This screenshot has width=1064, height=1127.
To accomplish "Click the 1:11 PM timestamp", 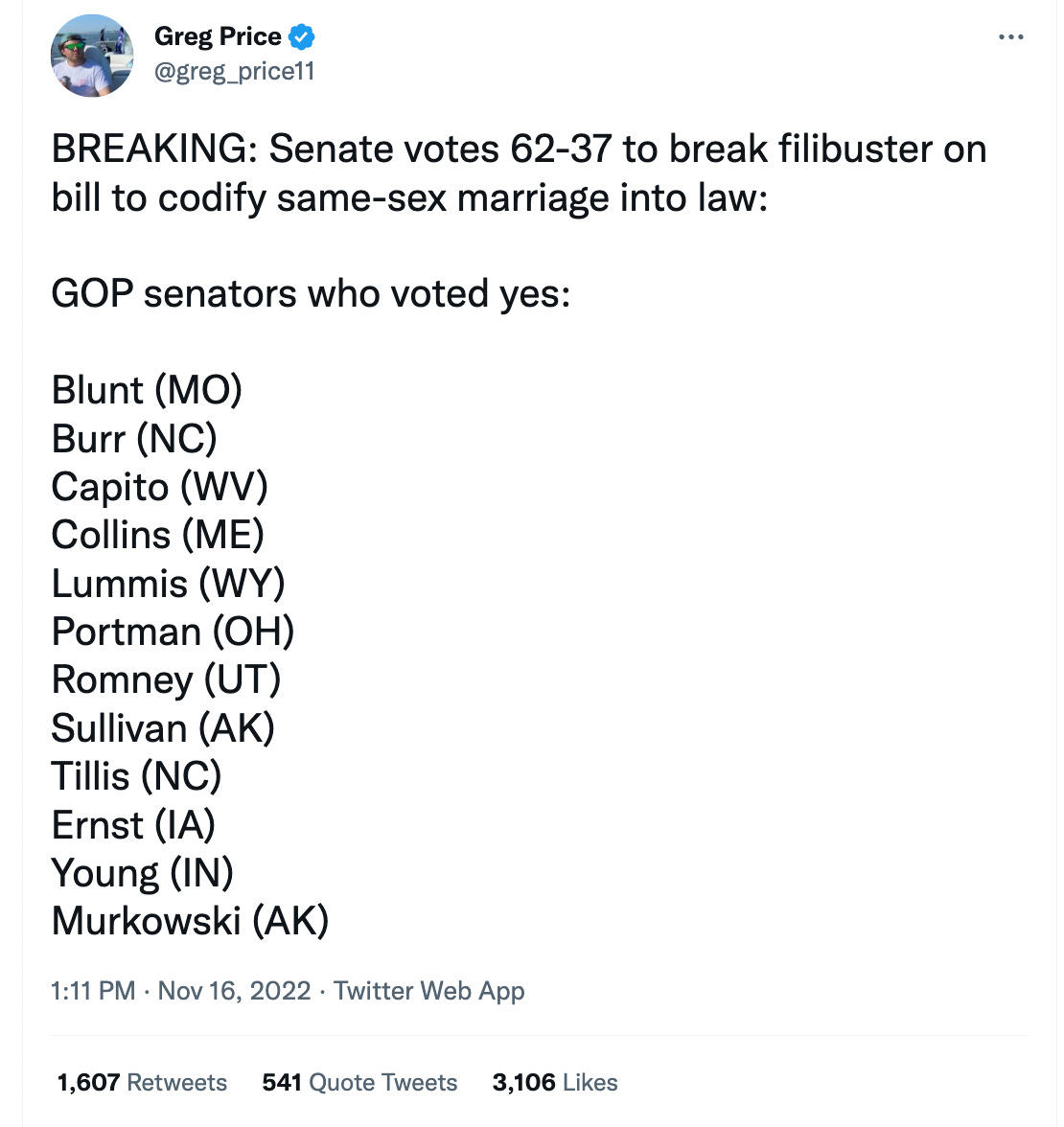I will pos(93,991).
